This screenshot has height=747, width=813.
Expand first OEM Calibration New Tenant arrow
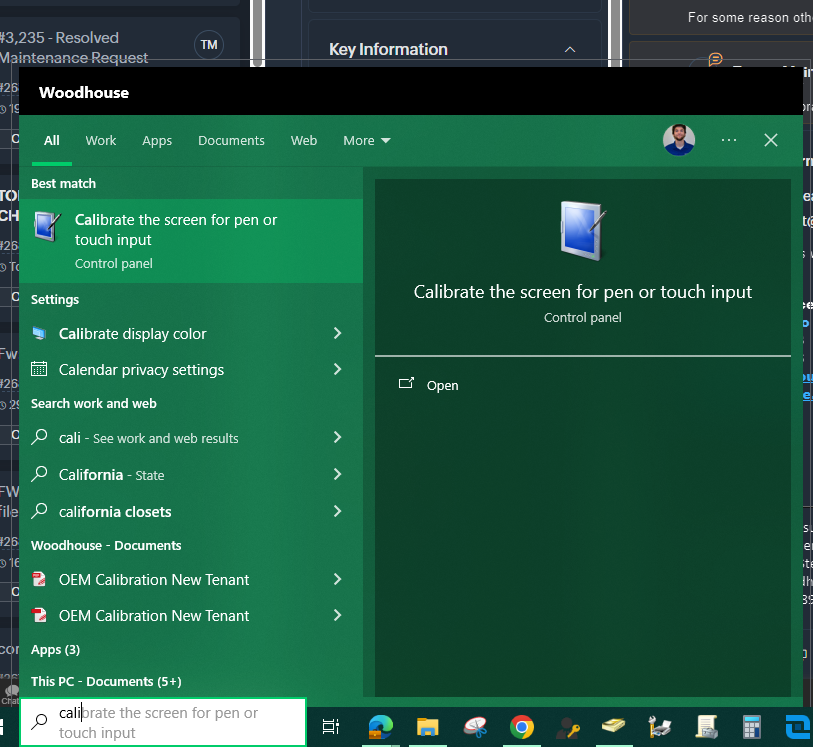(338, 579)
